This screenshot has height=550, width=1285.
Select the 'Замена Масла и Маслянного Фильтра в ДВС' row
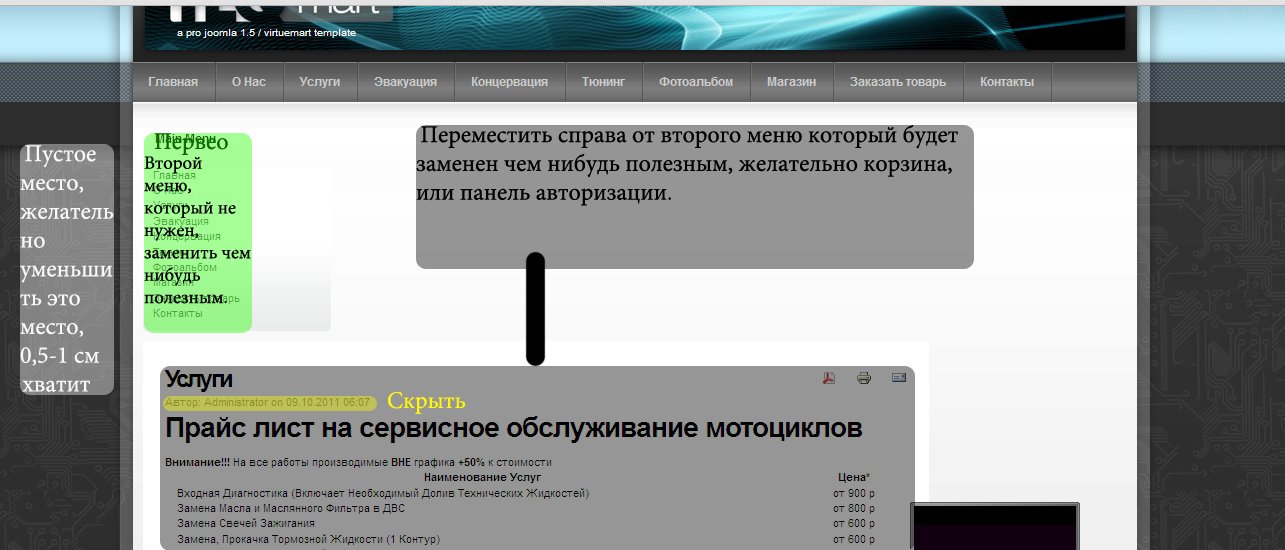point(291,508)
